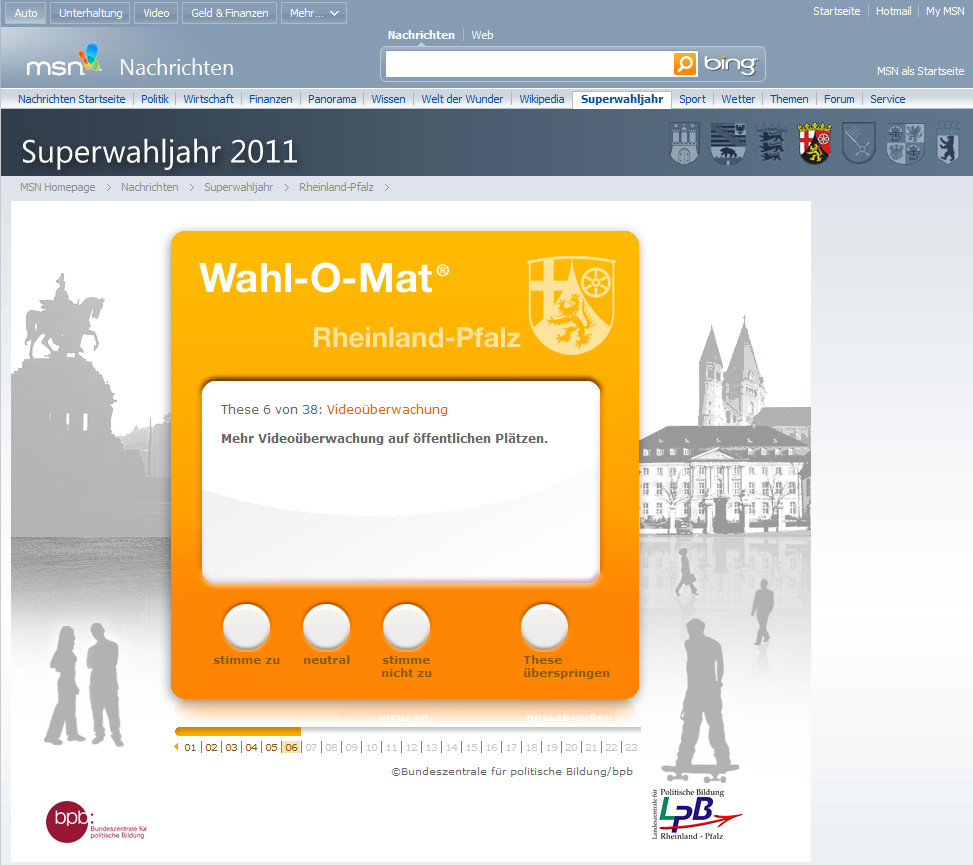Open the Hotmail link
Screen dimensions: 973x865
(894, 11)
